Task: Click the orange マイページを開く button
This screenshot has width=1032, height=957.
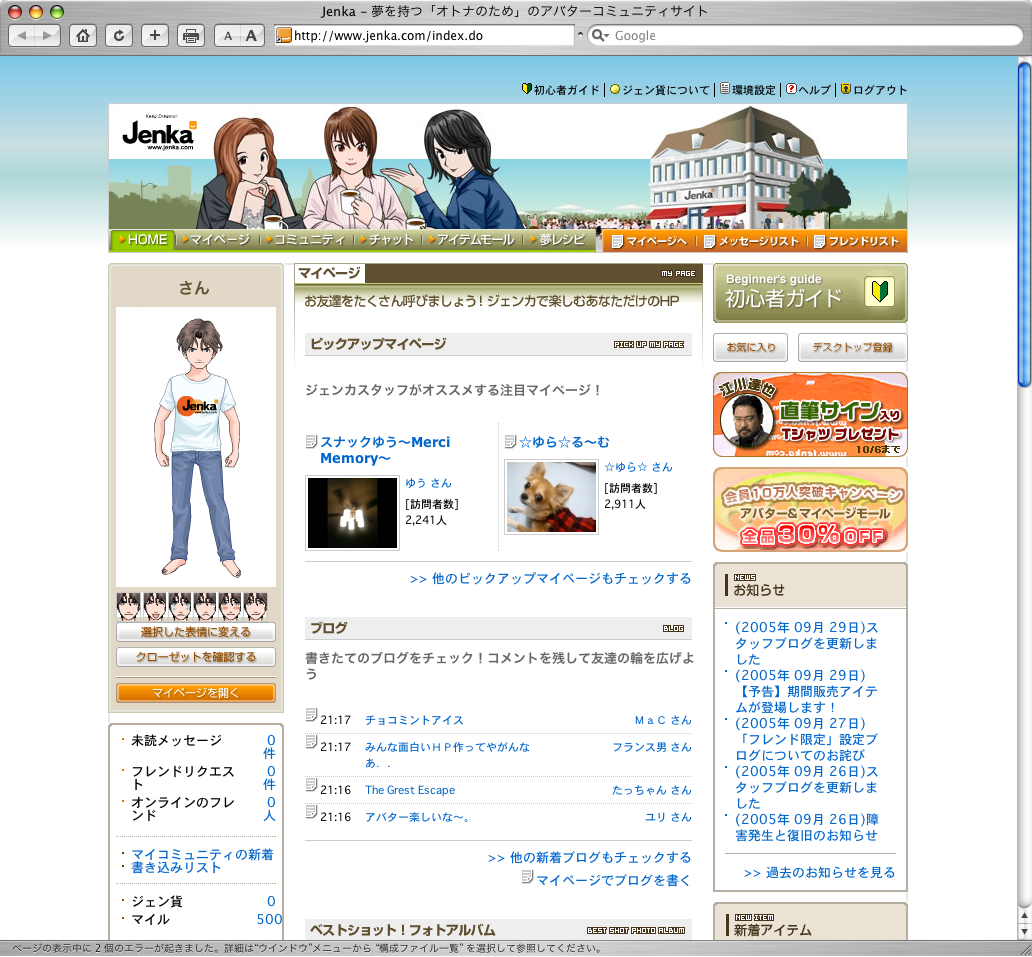Action: pos(196,693)
